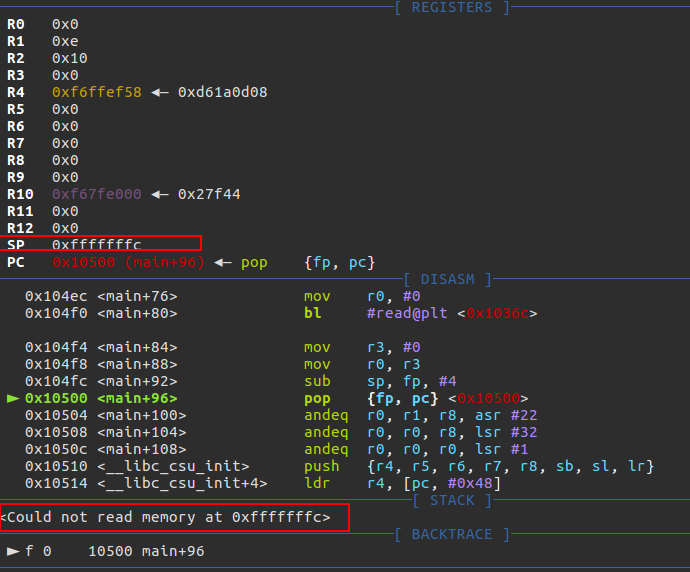690x572 pixels.
Task: Click backtrace frame arrow marker
Action: pyautogui.click(x=13, y=551)
